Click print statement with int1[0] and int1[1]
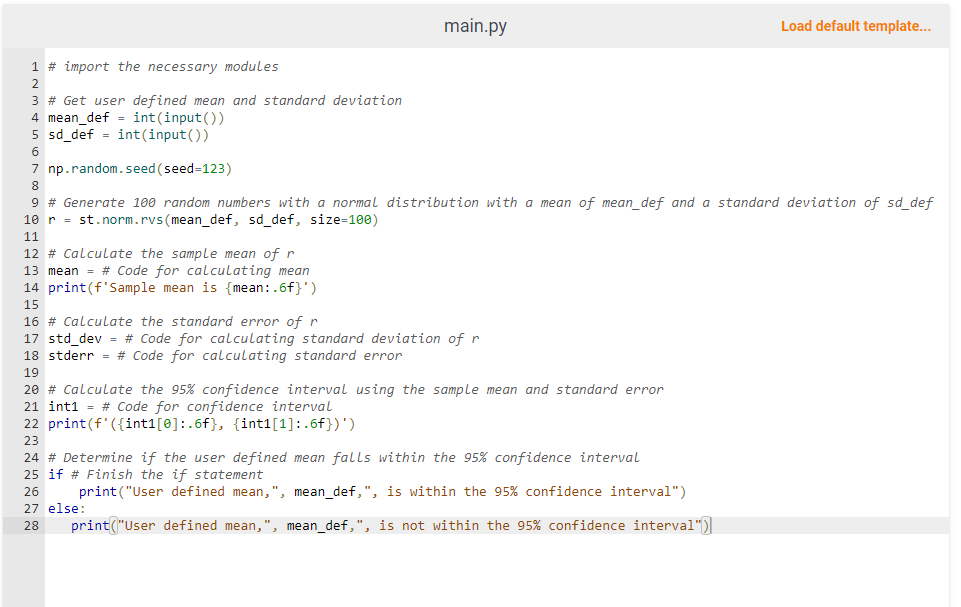 coord(202,424)
